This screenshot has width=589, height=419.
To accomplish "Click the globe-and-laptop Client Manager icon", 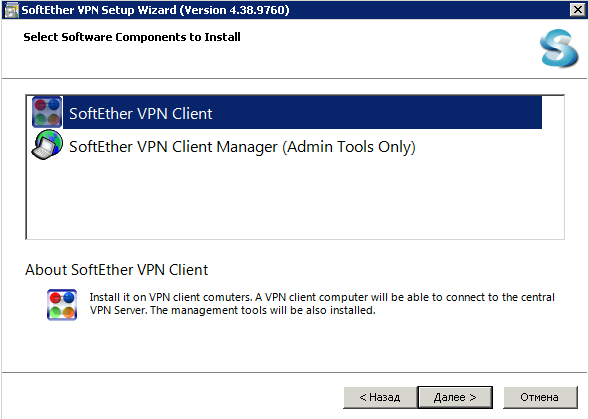I will (47, 145).
